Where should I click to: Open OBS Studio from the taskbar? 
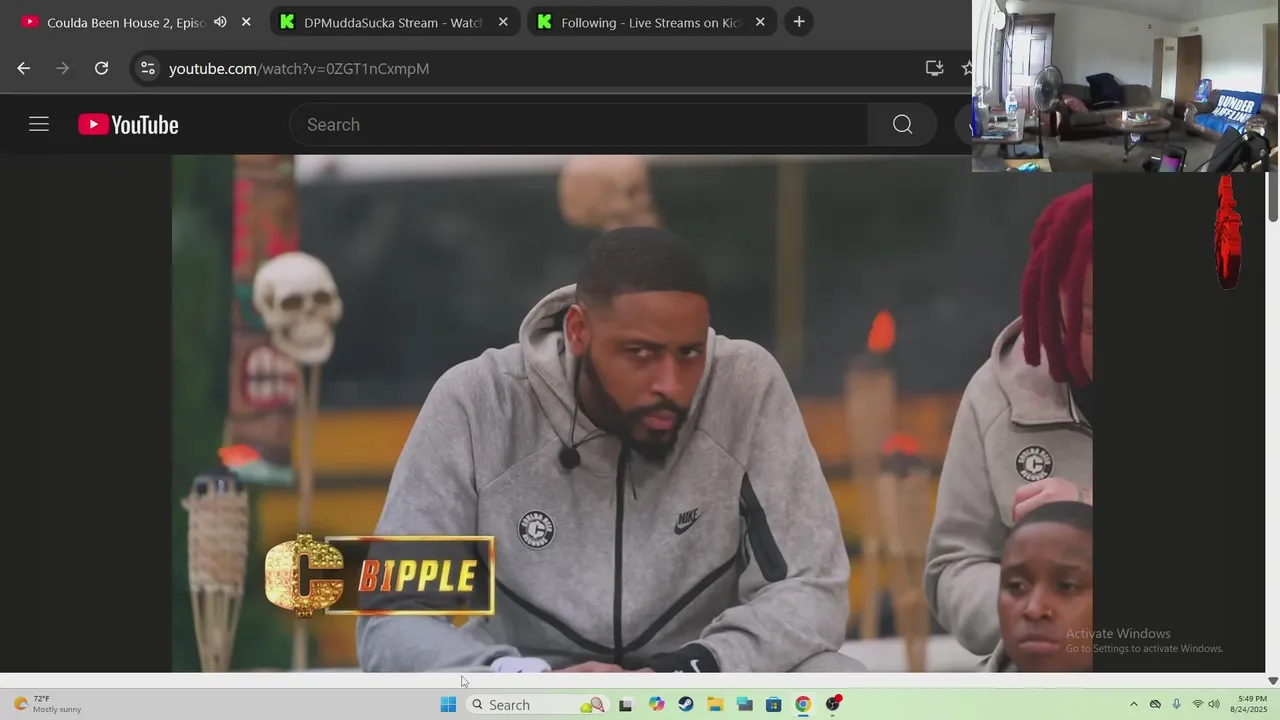[x=833, y=705]
